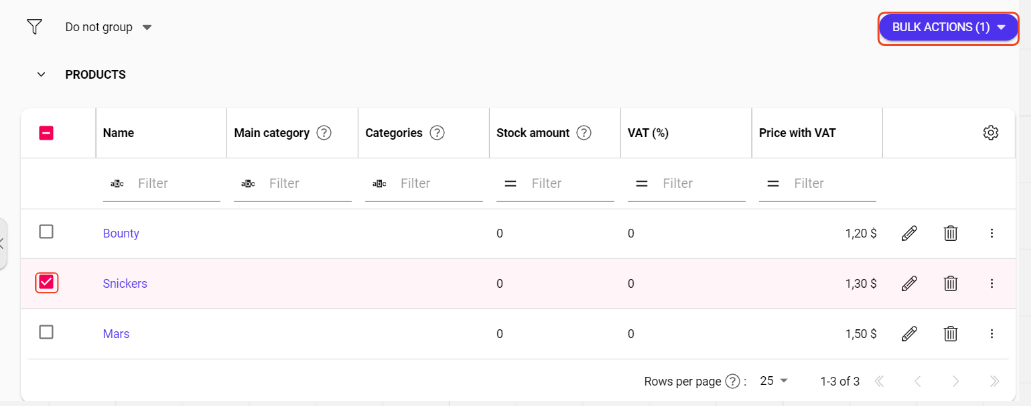Select the 1-3 of 3 pagination text
The height and width of the screenshot is (406, 1031).
pos(840,381)
